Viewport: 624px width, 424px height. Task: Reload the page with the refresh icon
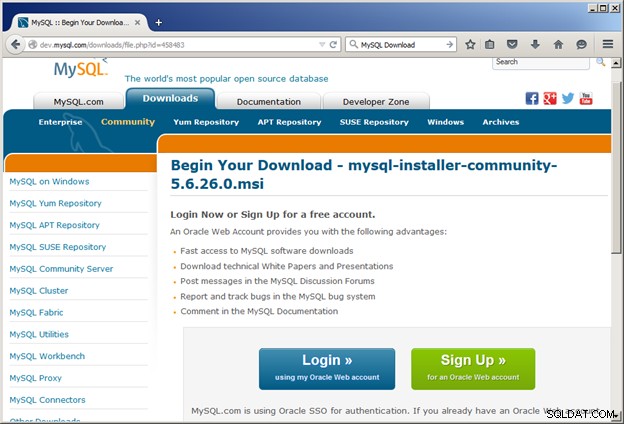[333, 45]
